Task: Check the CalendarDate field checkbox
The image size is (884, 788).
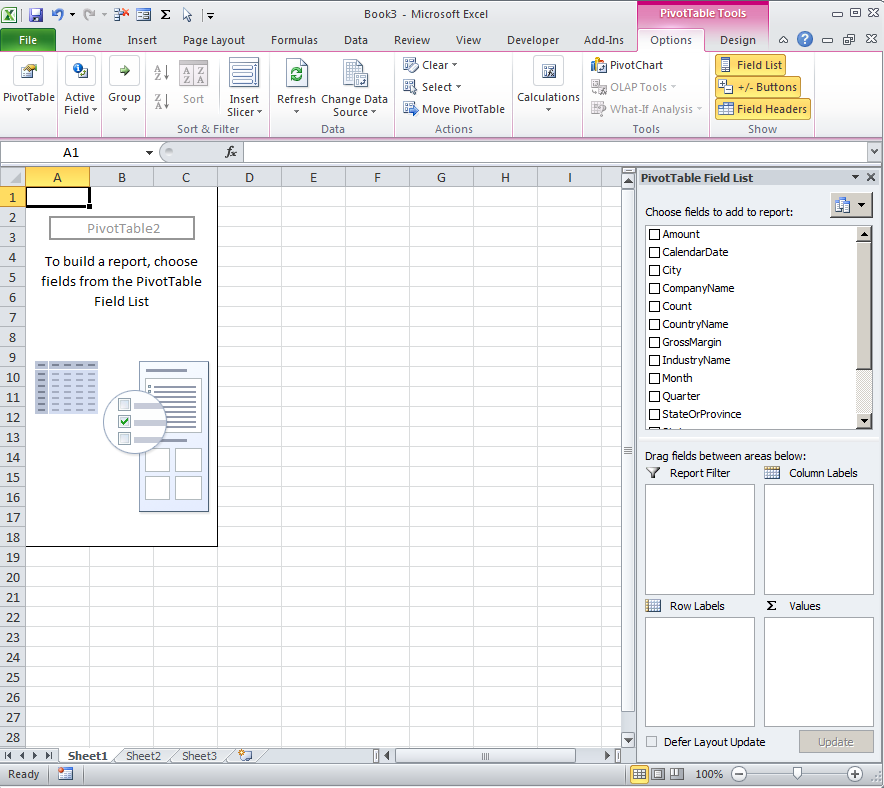Action: pyautogui.click(x=655, y=253)
